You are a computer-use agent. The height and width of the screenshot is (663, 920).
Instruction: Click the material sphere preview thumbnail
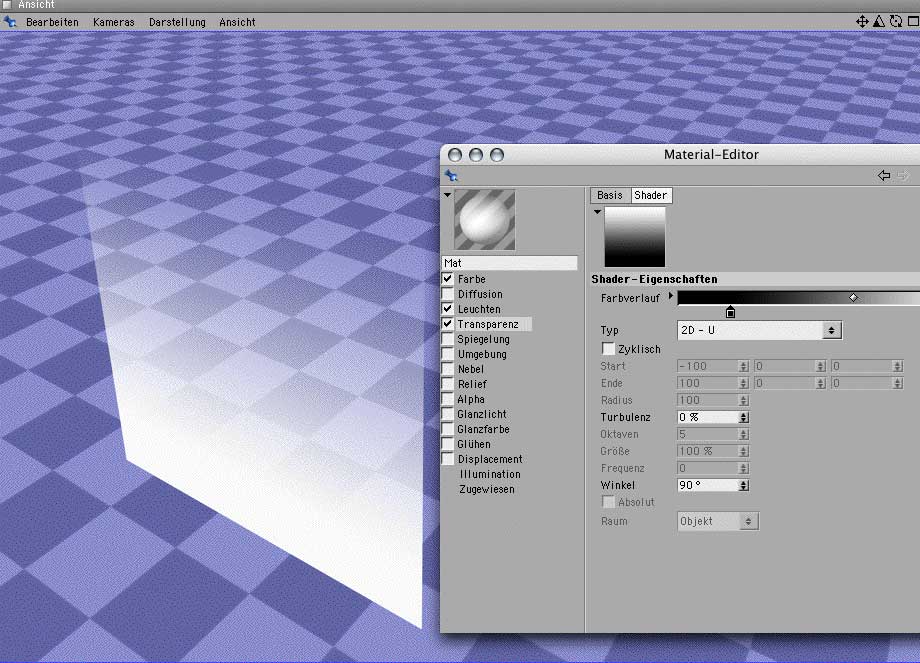tap(485, 220)
